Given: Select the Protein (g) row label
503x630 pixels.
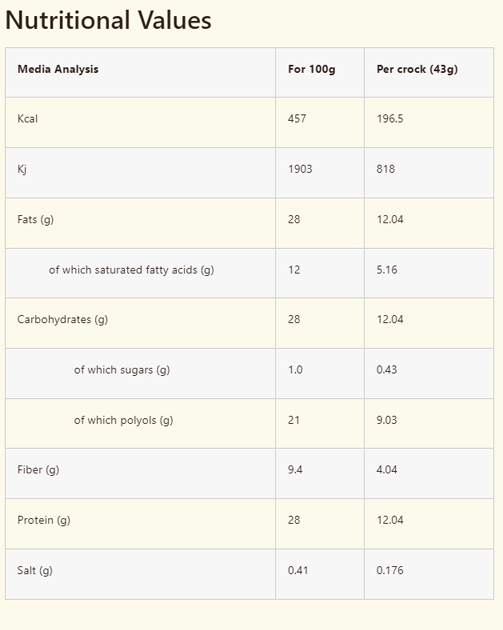Looking at the screenshot, I should point(44,520).
